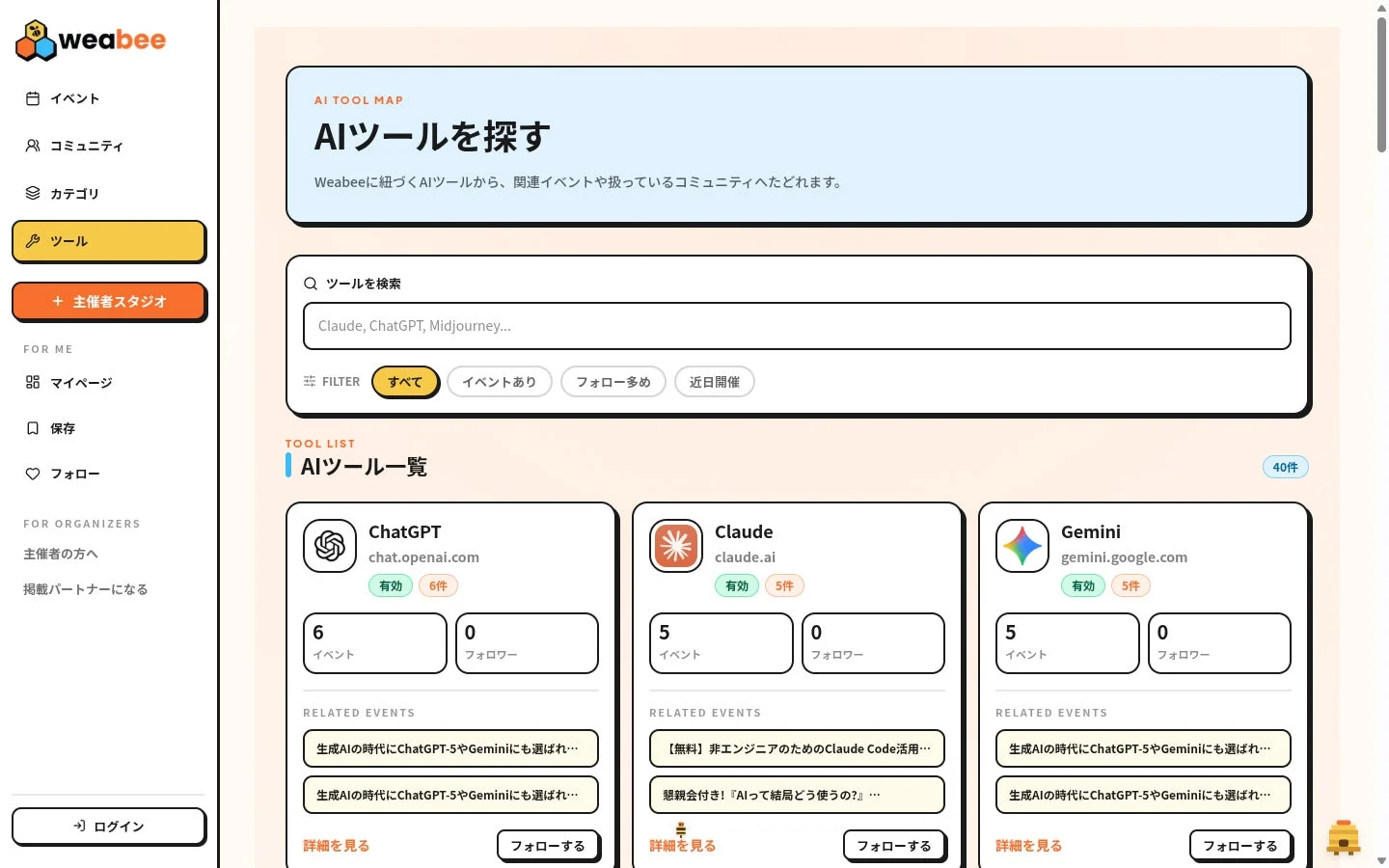The height and width of the screenshot is (868, 1389).
Task: Select the ツール sidebar item
Action: 109,241
